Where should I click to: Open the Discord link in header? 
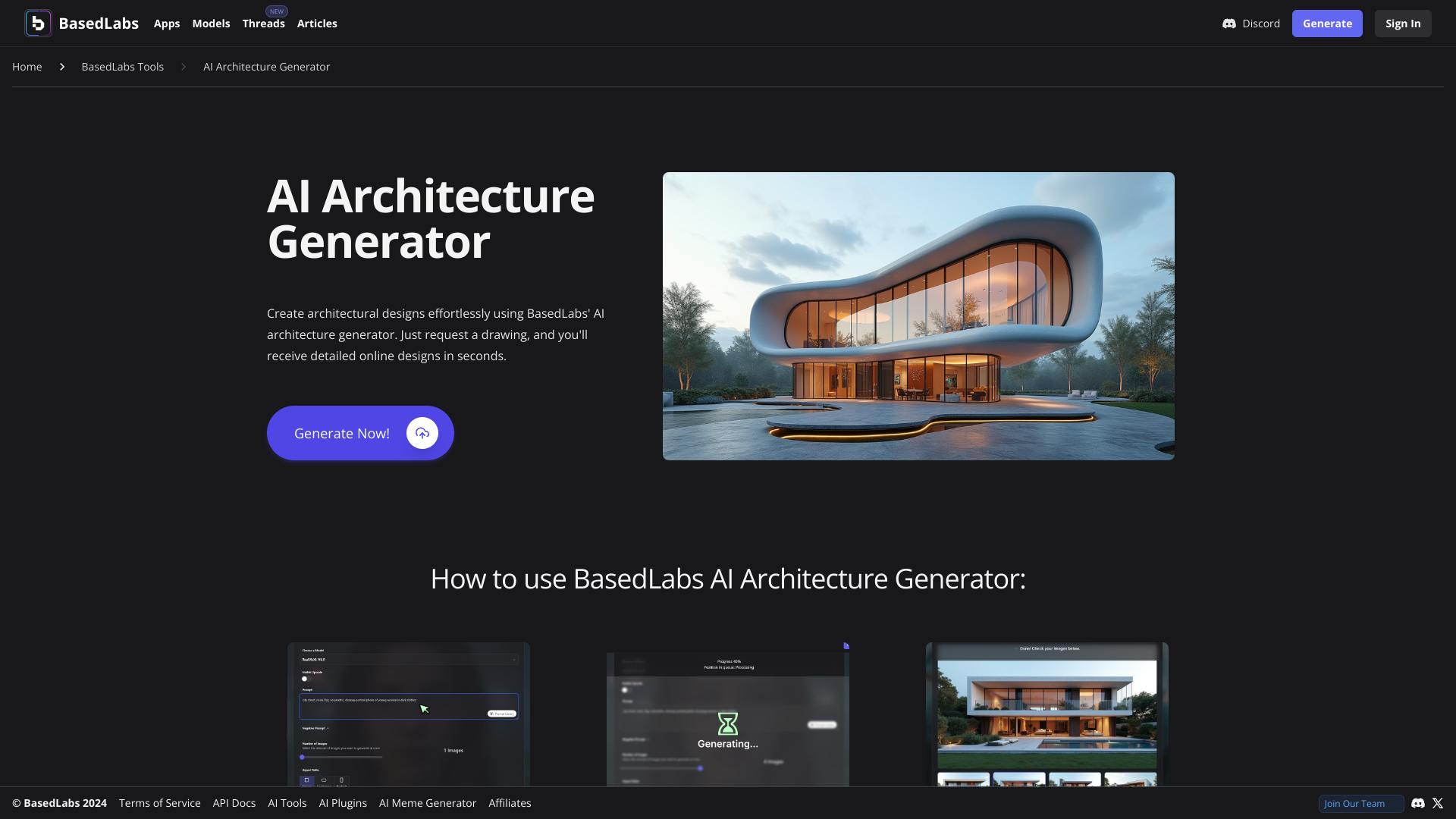[x=1251, y=24]
